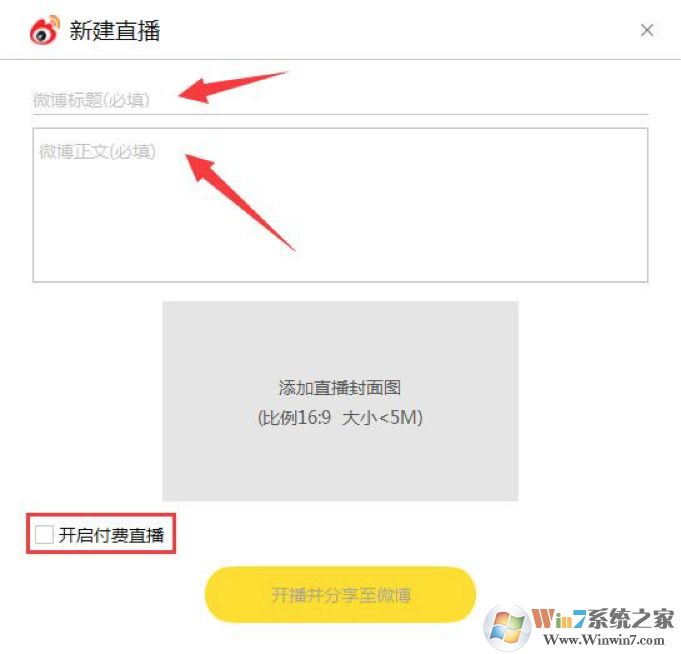This screenshot has width=681, height=654.
Task: Click the Weibo eye logo icon
Action: 44,30
